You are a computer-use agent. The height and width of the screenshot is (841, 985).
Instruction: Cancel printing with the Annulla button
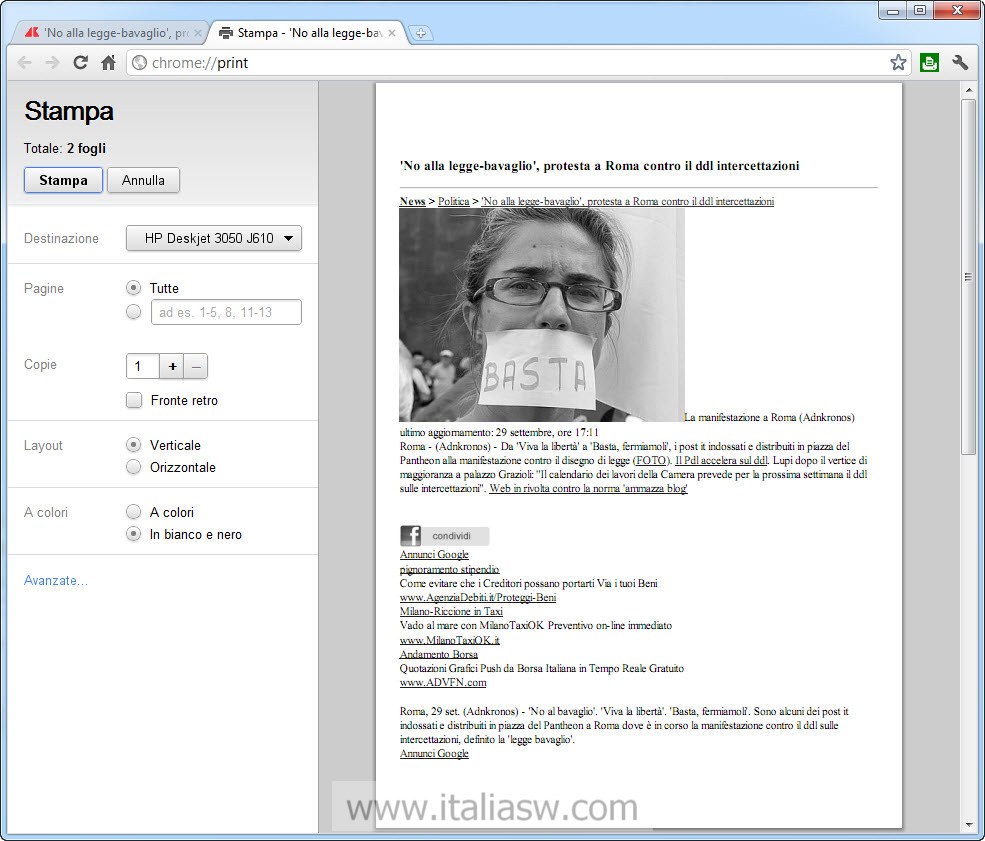143,180
